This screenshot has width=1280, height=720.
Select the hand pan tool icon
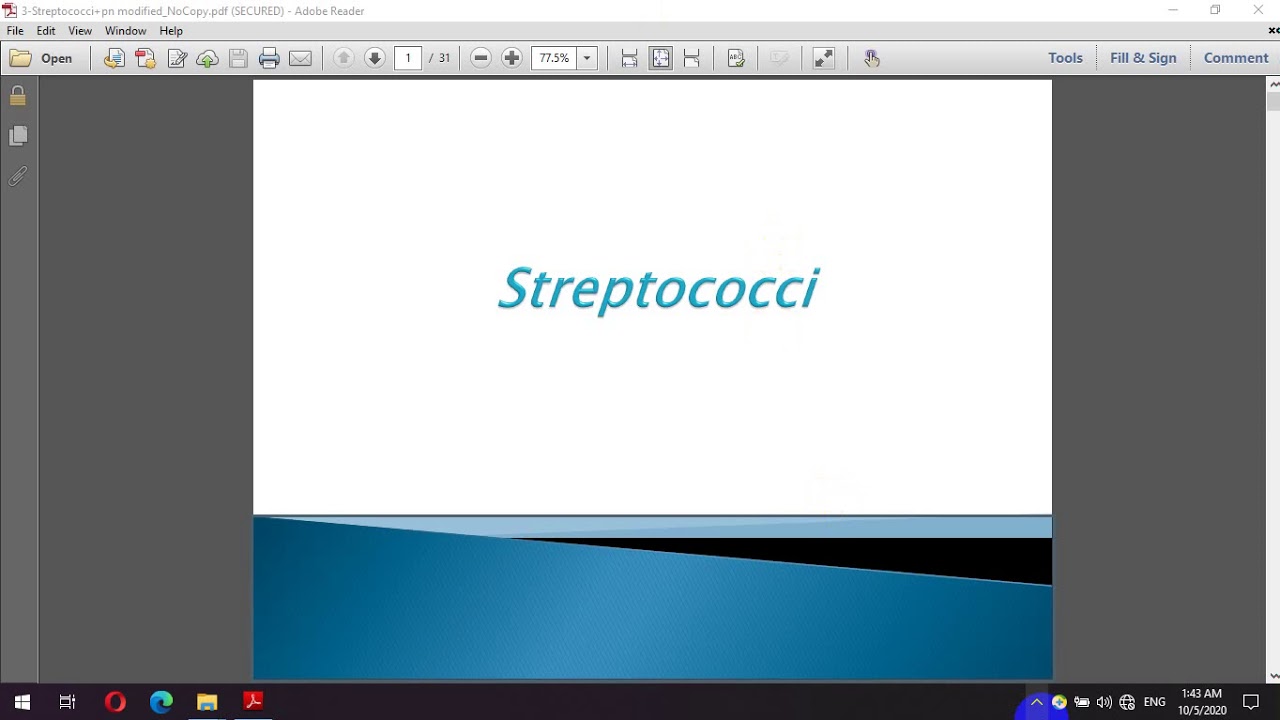tap(872, 58)
